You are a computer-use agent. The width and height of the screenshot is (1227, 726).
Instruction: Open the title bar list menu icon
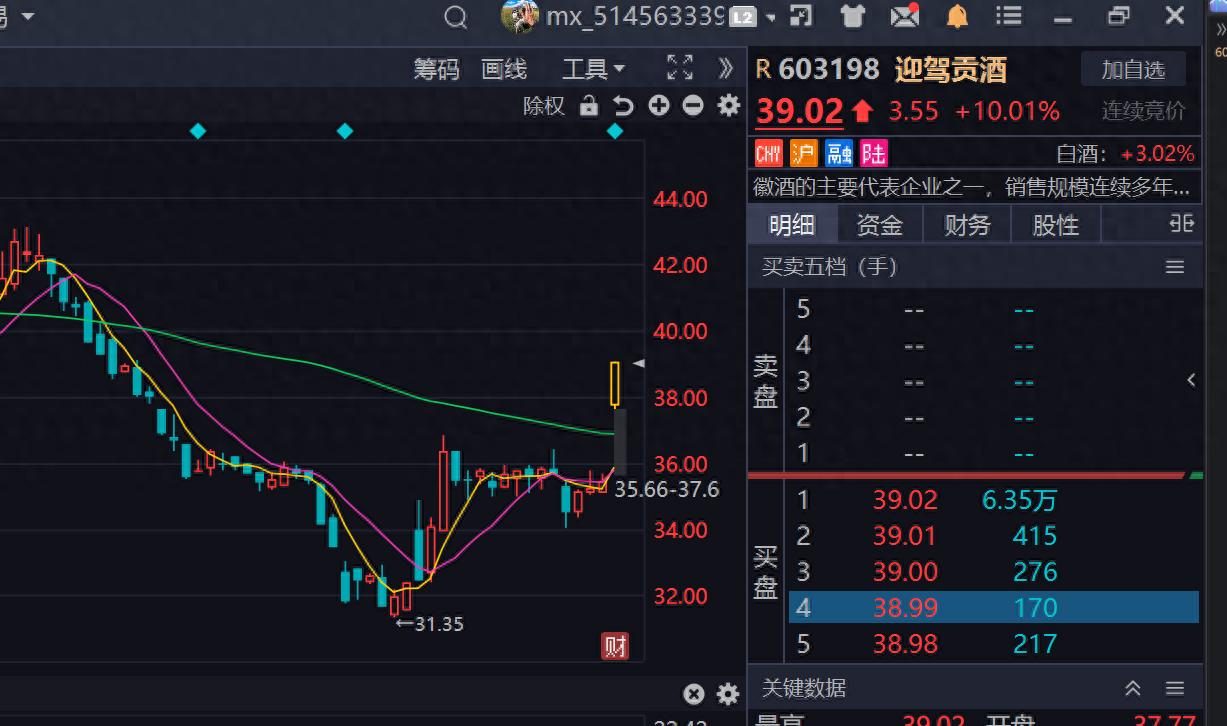click(1010, 16)
